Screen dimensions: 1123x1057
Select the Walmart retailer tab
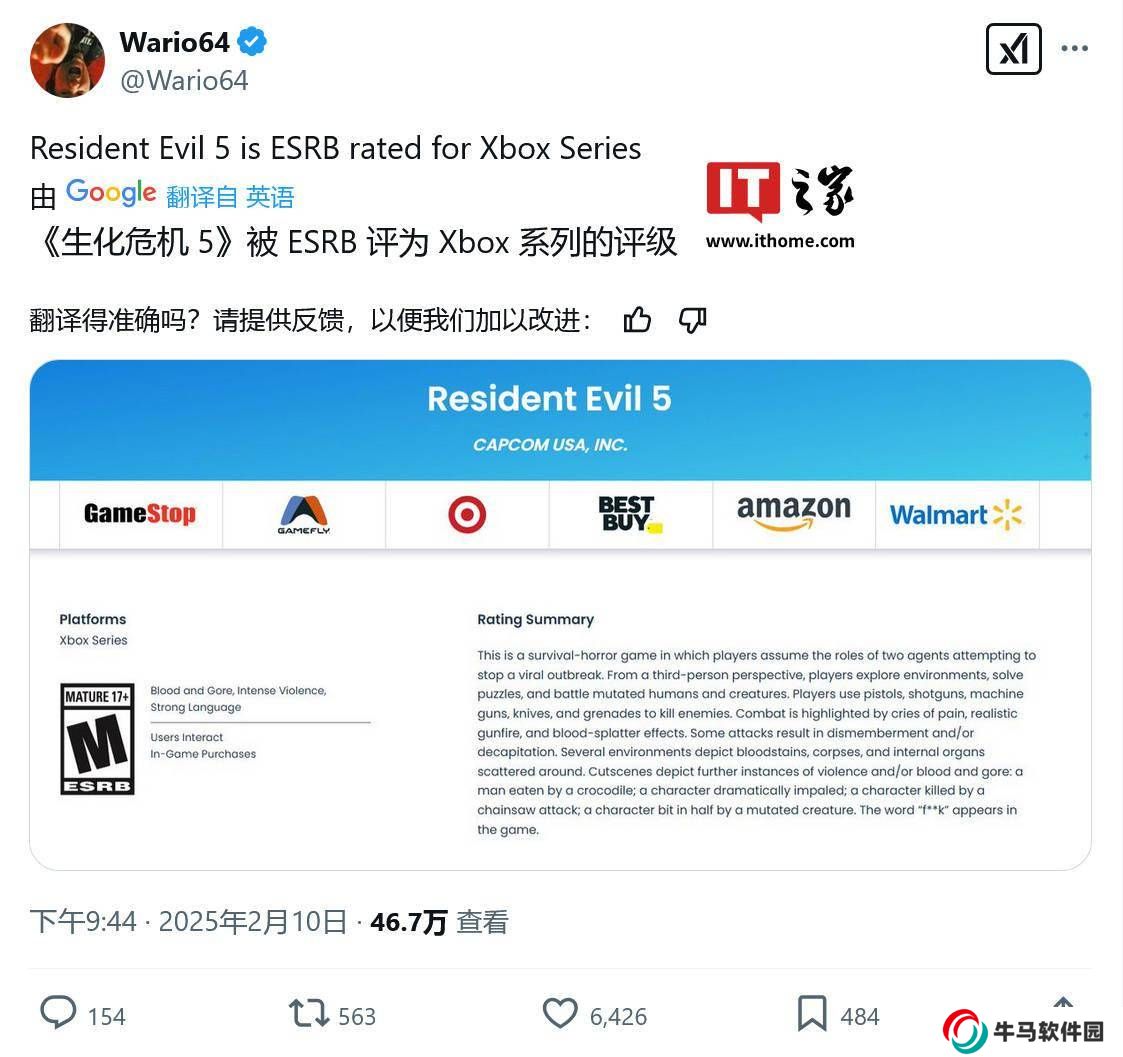click(957, 514)
